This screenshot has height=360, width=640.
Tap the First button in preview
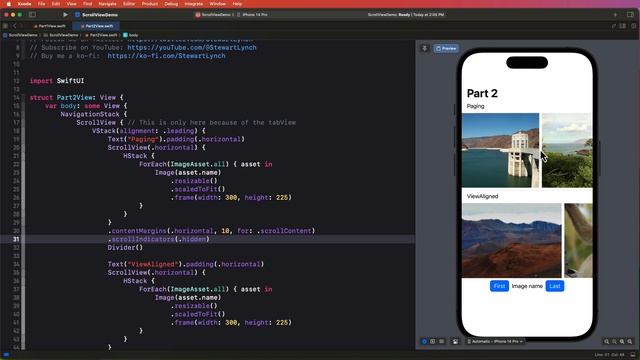pos(499,286)
